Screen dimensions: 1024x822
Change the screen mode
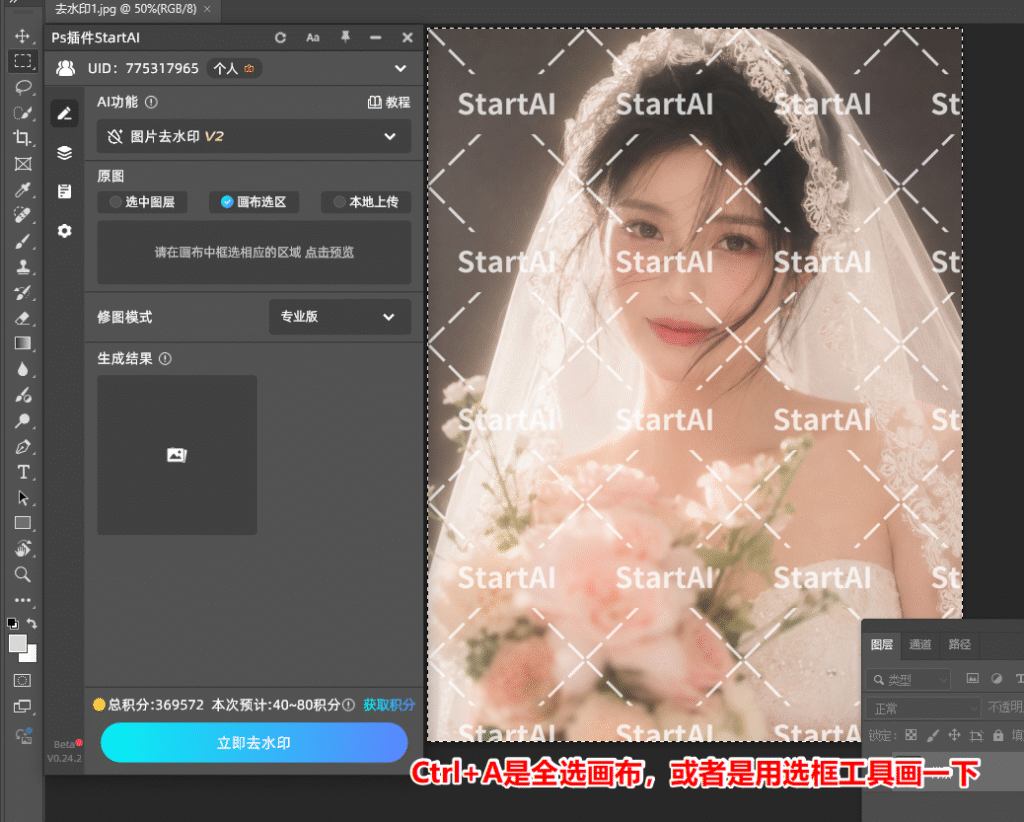[22, 706]
